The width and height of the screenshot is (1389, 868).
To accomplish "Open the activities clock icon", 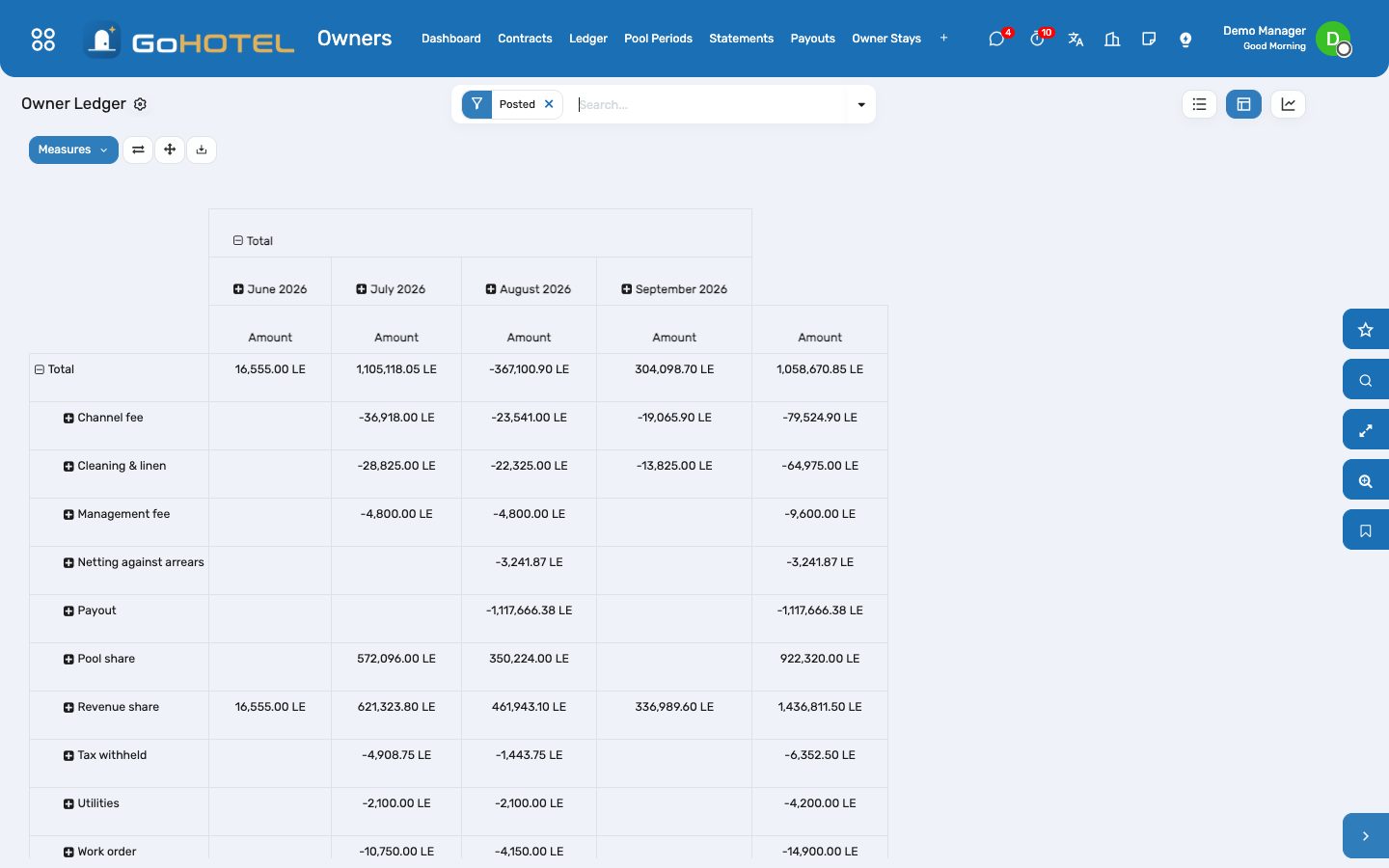I will (1037, 40).
